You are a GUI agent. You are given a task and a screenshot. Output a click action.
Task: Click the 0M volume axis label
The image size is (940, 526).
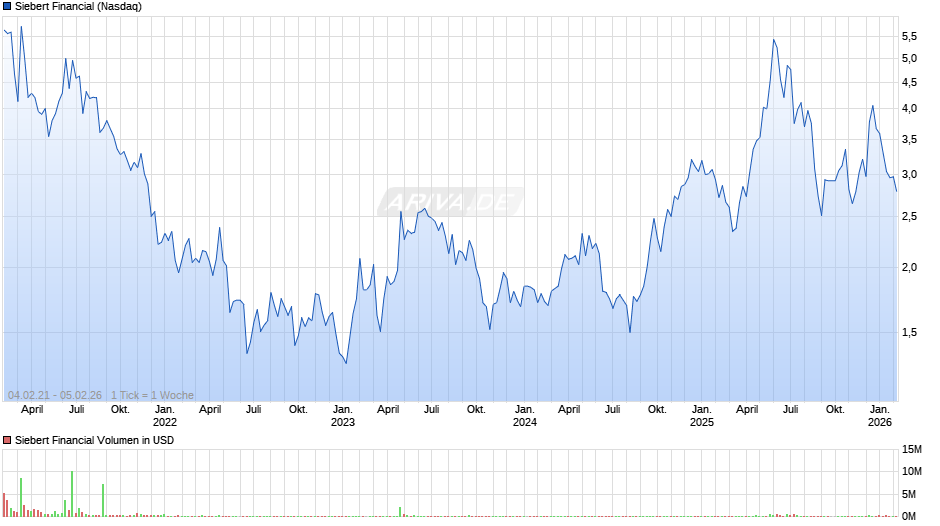(x=909, y=516)
